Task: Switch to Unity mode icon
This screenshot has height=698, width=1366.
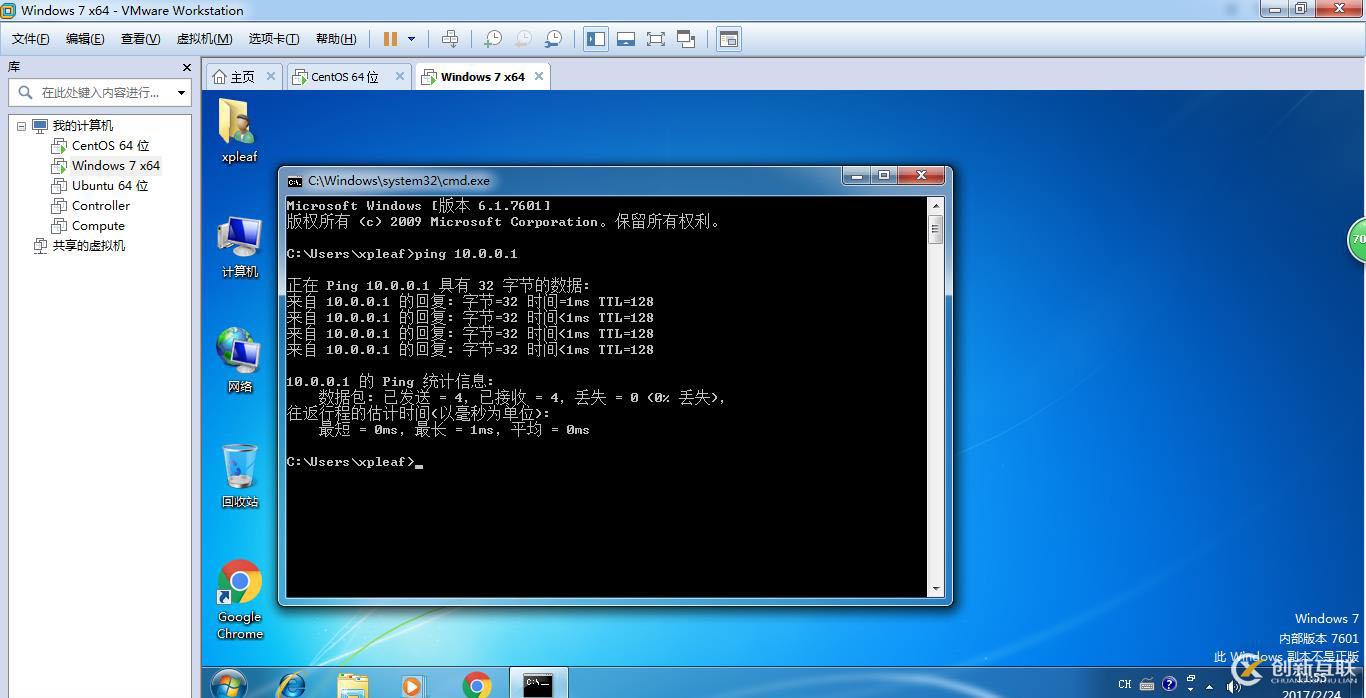Action: point(686,39)
